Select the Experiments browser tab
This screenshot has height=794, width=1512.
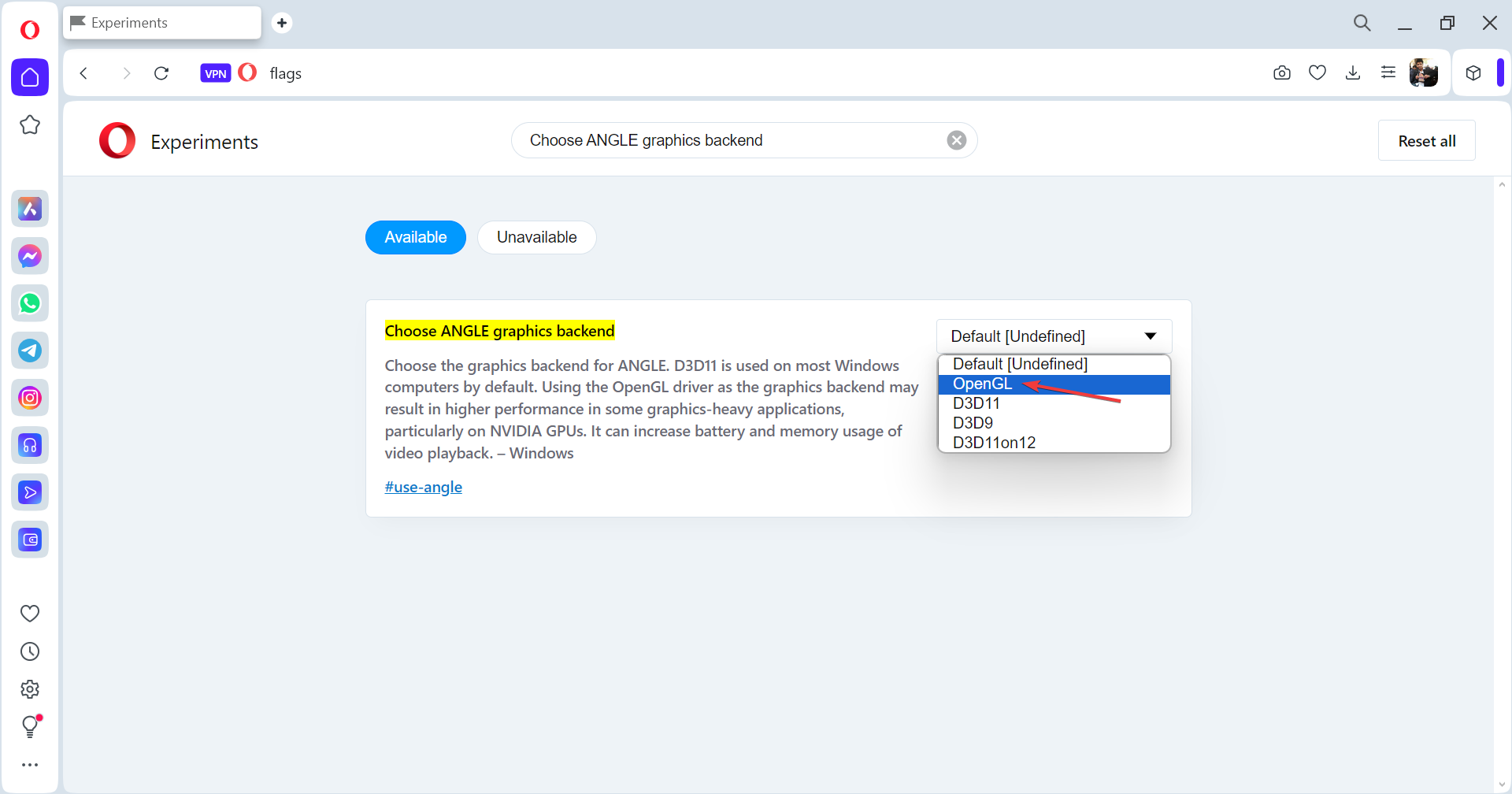162,23
